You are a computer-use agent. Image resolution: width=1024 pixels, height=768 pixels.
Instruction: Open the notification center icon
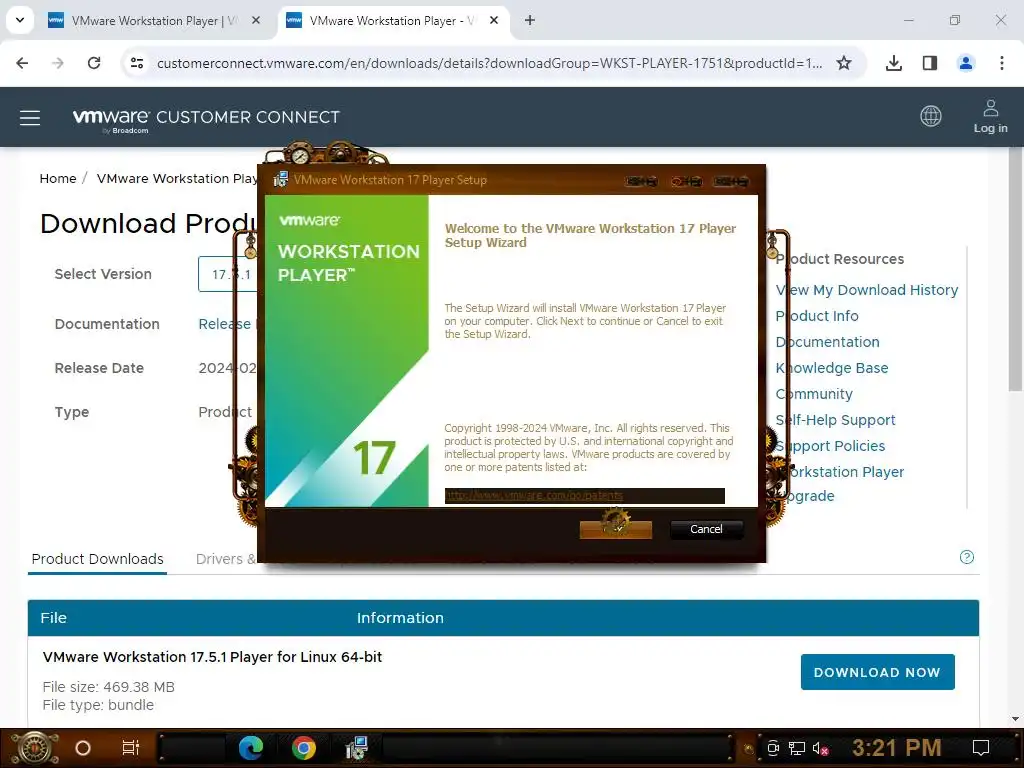(x=981, y=748)
